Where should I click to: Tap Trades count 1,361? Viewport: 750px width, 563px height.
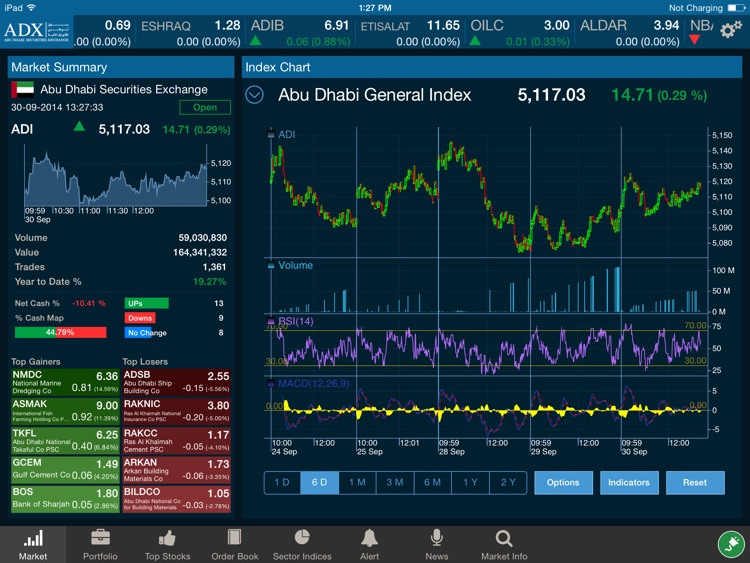click(214, 267)
